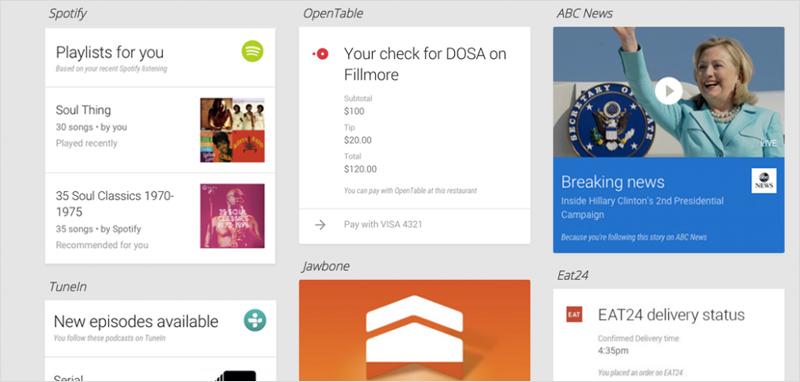Click the 4:35pm delivery time
This screenshot has width=800, height=382.
(x=613, y=351)
